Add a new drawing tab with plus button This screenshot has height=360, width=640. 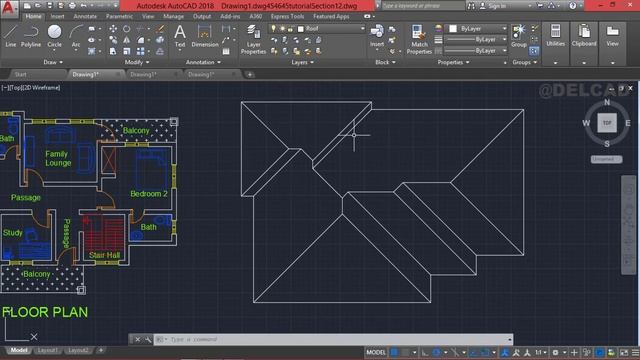click(249, 74)
